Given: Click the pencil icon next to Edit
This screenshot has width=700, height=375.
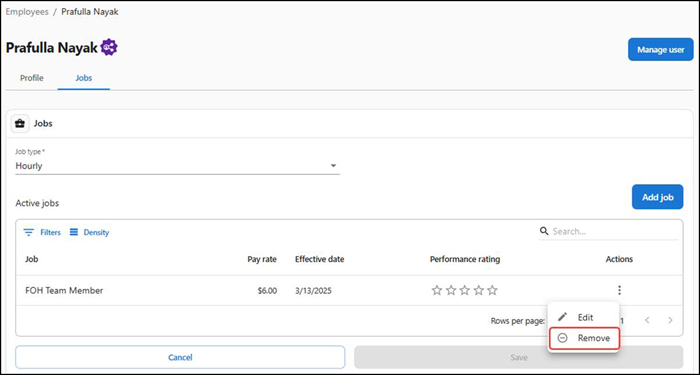Looking at the screenshot, I should tap(562, 317).
